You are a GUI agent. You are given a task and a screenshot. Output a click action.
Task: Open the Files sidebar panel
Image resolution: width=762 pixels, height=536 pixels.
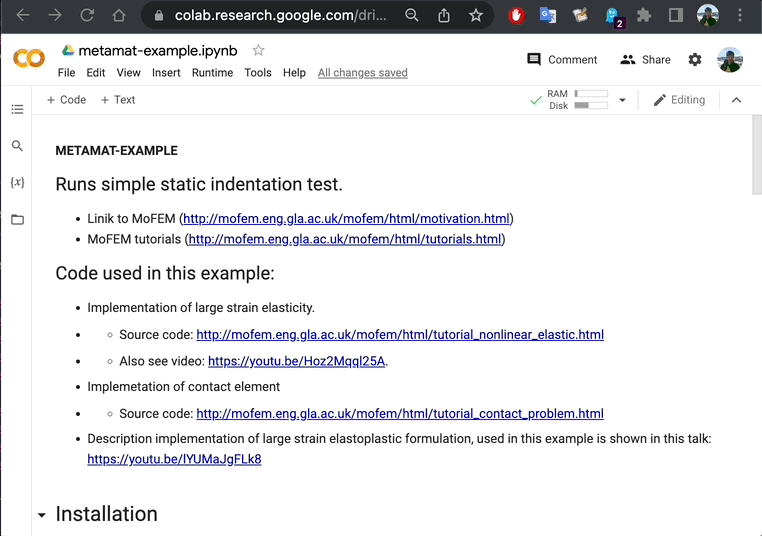[x=17, y=220]
